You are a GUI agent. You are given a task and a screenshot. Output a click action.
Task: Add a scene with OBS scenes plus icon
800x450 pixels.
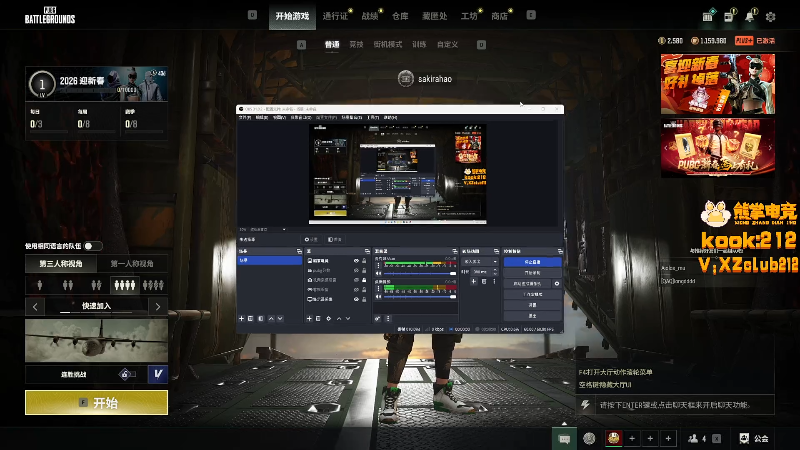[x=242, y=318]
